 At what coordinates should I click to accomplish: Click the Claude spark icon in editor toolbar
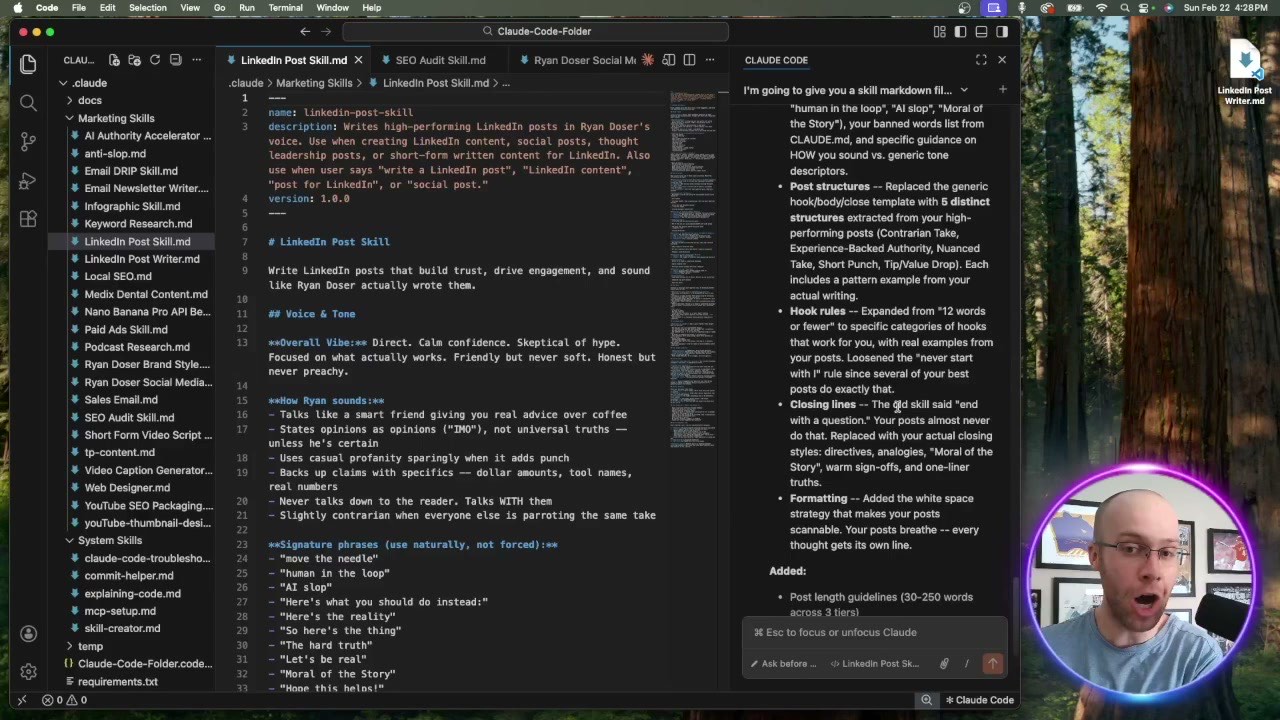[x=648, y=60]
